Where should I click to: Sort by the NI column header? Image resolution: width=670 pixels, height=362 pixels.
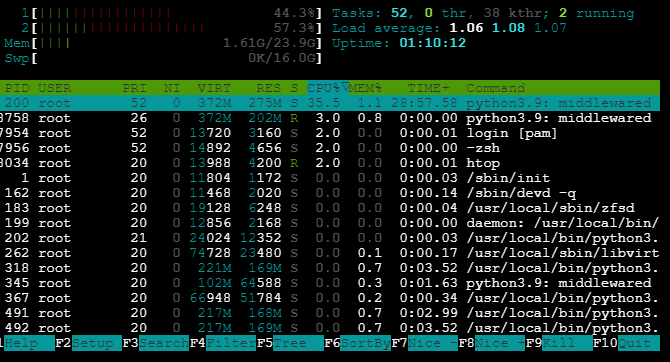click(172, 88)
